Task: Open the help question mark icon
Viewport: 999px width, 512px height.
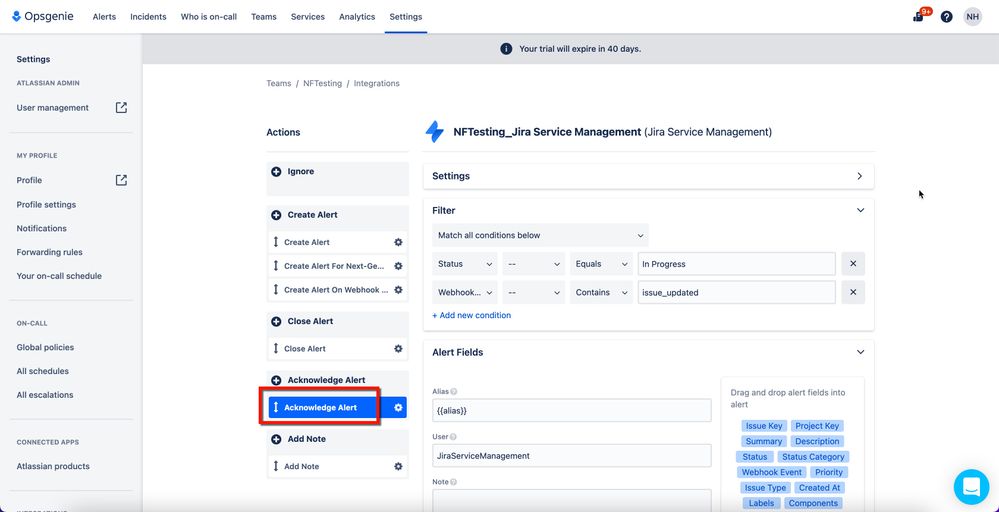Action: (947, 17)
